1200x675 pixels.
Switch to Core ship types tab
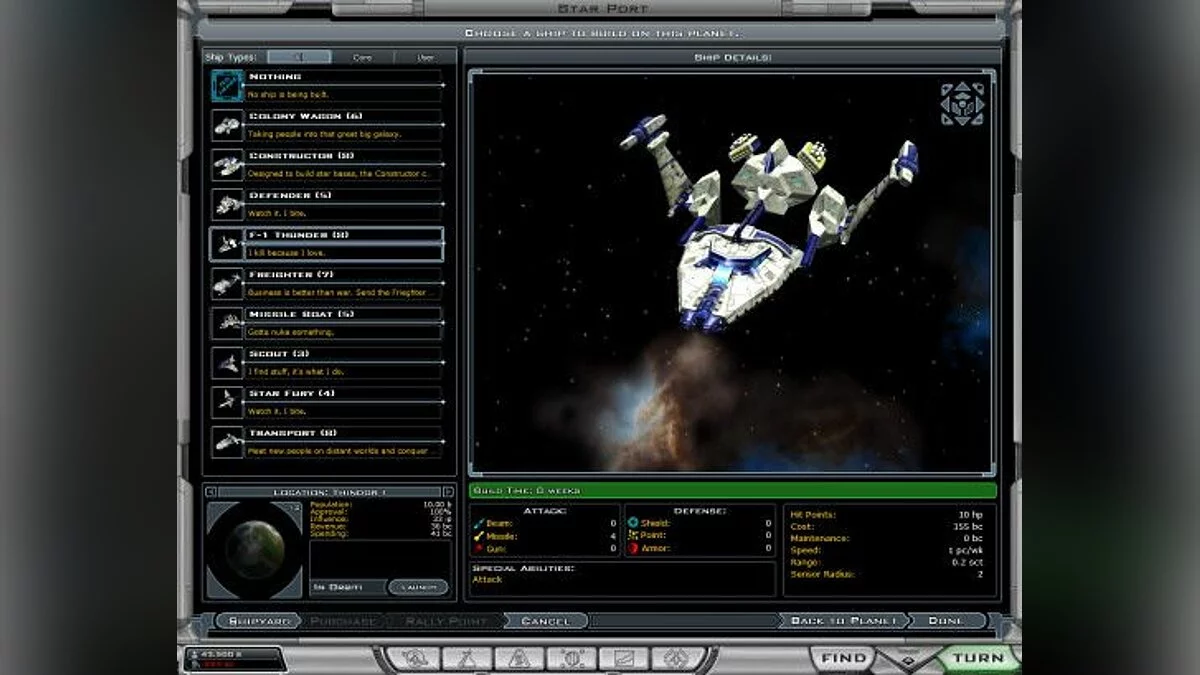pyautogui.click(x=362, y=57)
